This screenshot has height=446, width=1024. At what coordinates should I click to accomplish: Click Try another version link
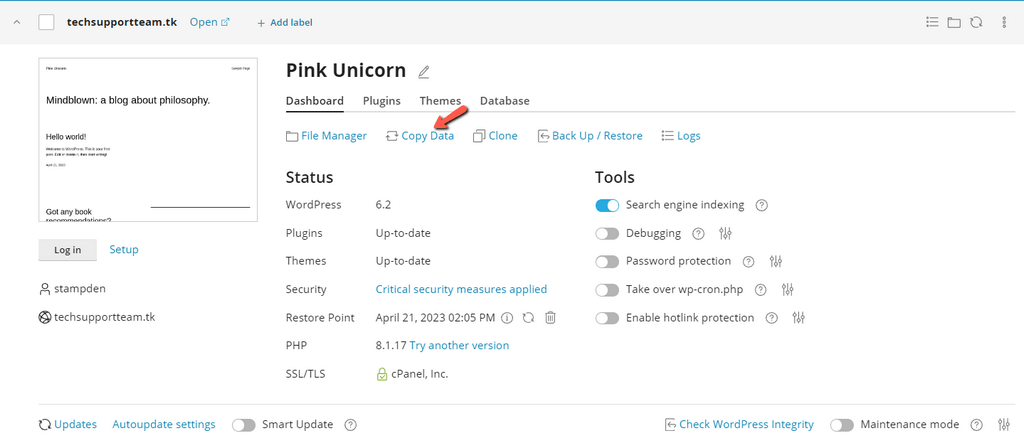(x=459, y=346)
